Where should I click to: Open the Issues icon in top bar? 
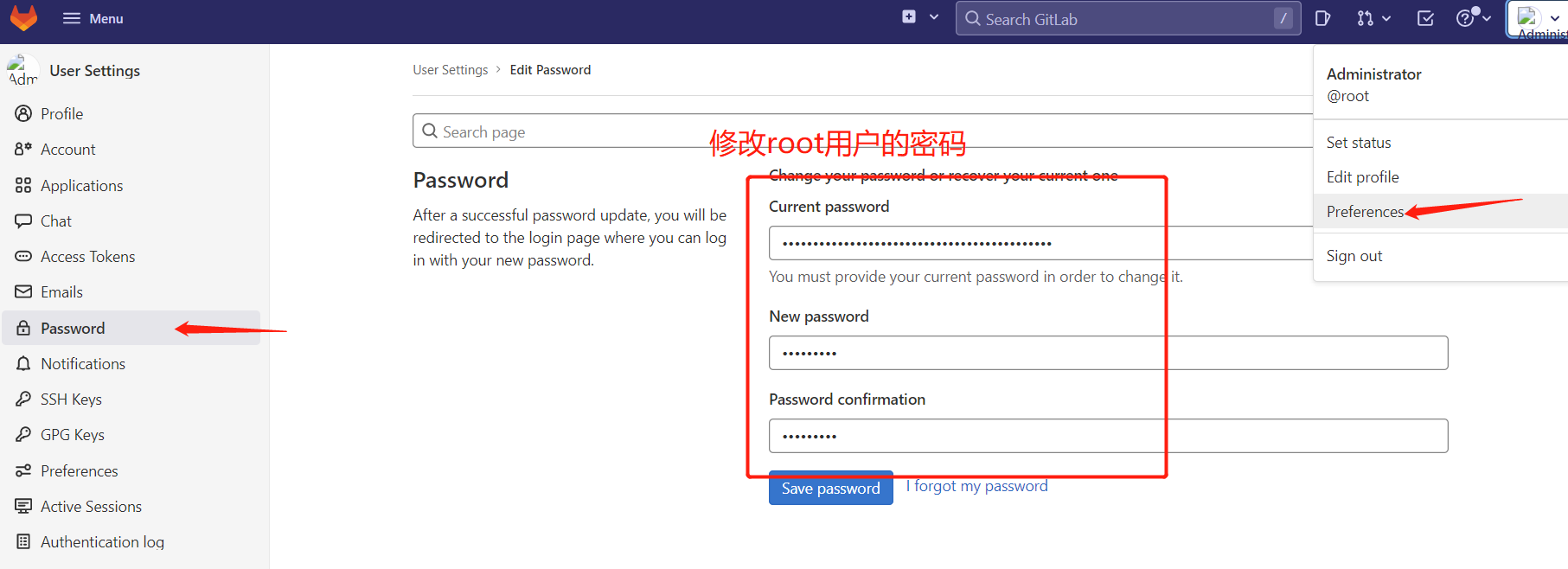coord(1322,18)
